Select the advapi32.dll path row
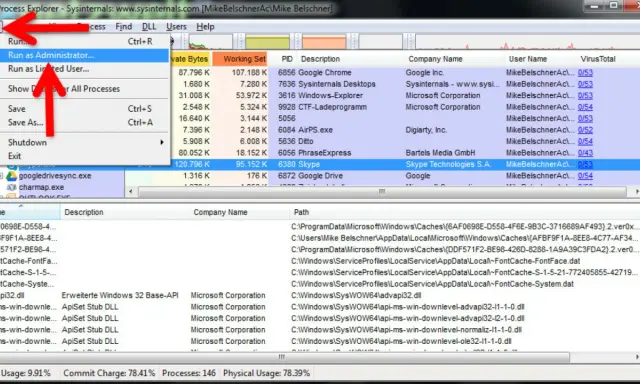Viewport: 640px width, 384px height. click(356, 295)
